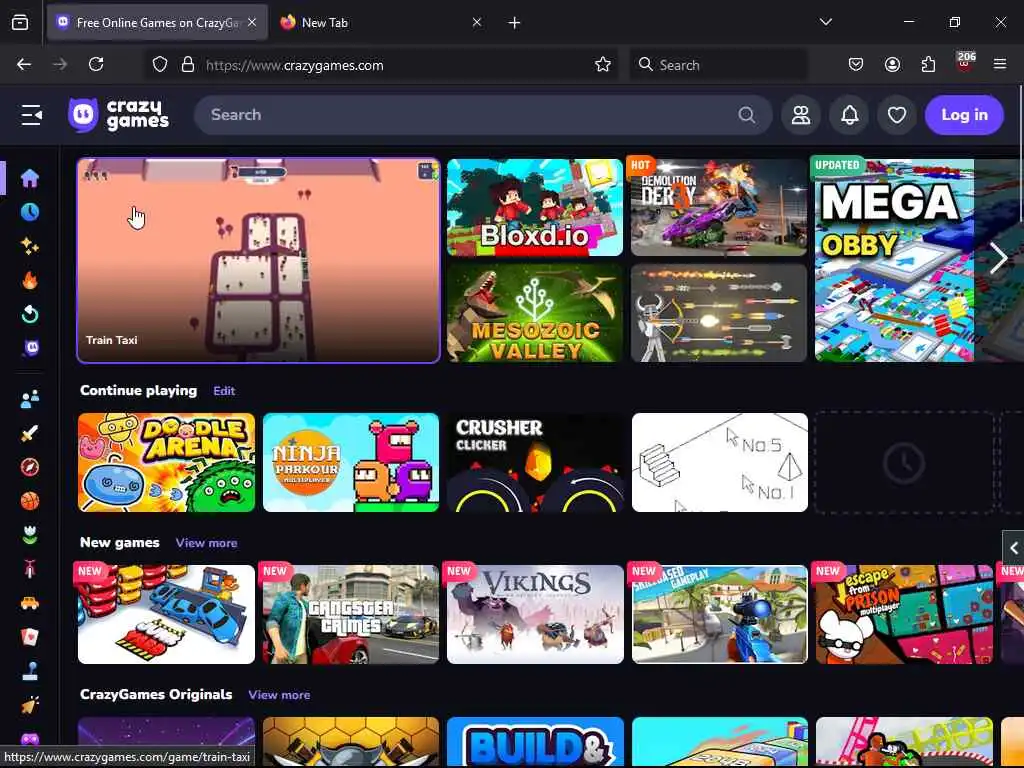Image resolution: width=1024 pixels, height=768 pixels.
Task: Open the Firefox View button
Action: click(x=20, y=23)
